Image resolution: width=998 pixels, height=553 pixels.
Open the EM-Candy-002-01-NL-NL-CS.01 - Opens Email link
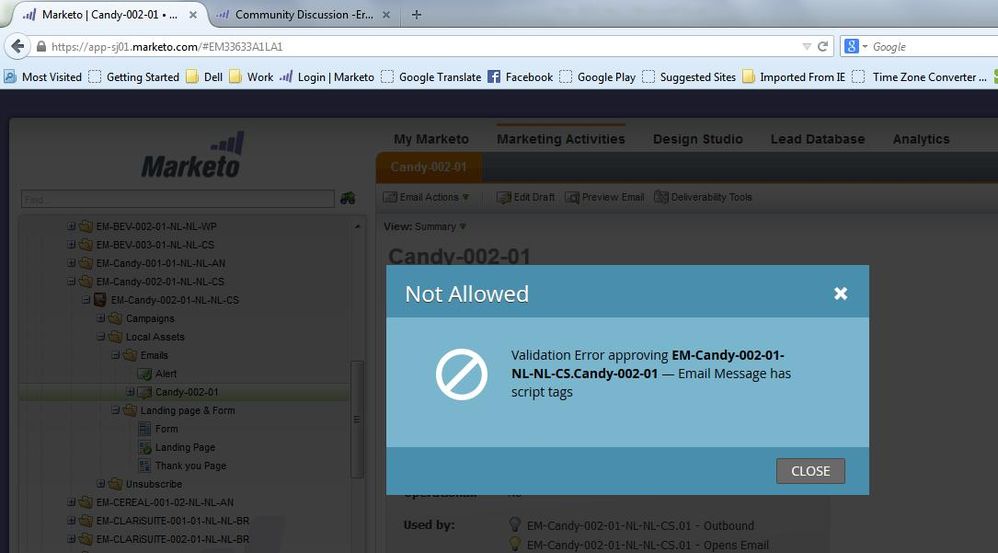[x=647, y=545]
